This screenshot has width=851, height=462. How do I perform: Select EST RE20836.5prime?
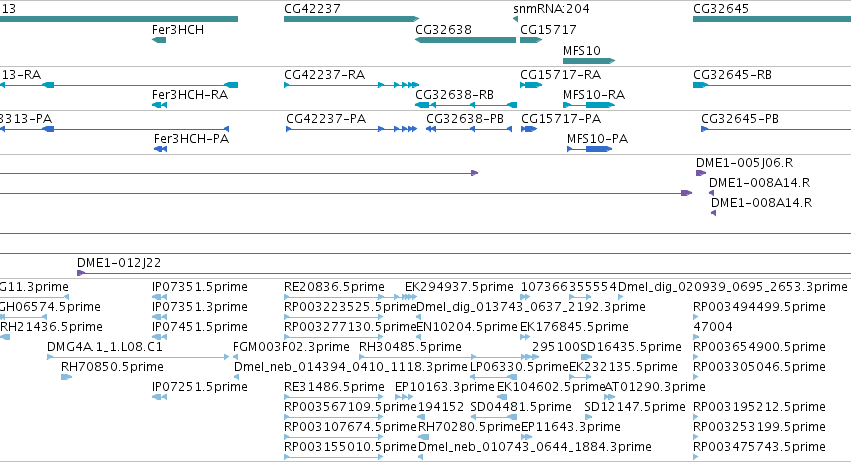[x=334, y=287]
